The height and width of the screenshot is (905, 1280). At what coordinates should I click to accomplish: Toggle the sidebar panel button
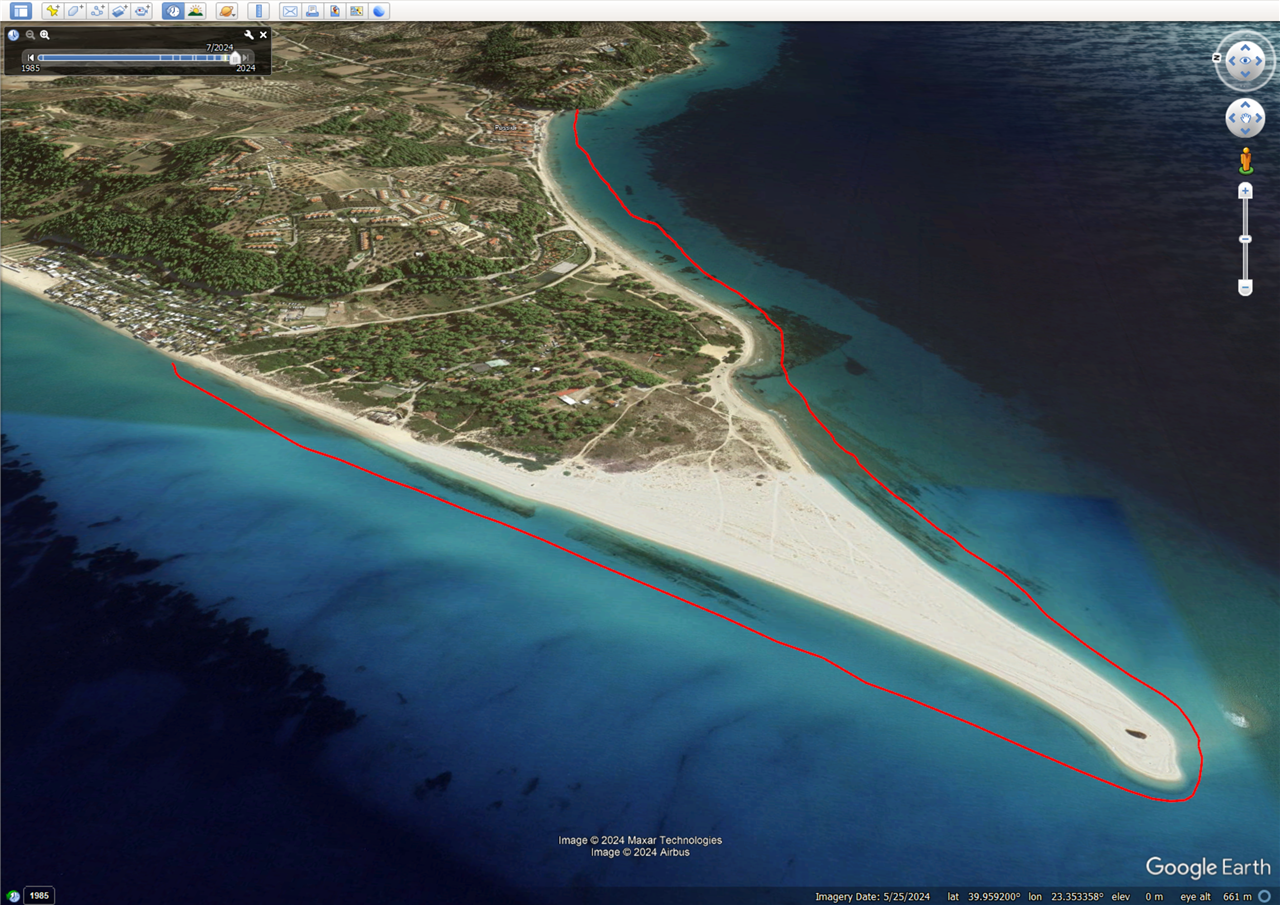click(21, 11)
